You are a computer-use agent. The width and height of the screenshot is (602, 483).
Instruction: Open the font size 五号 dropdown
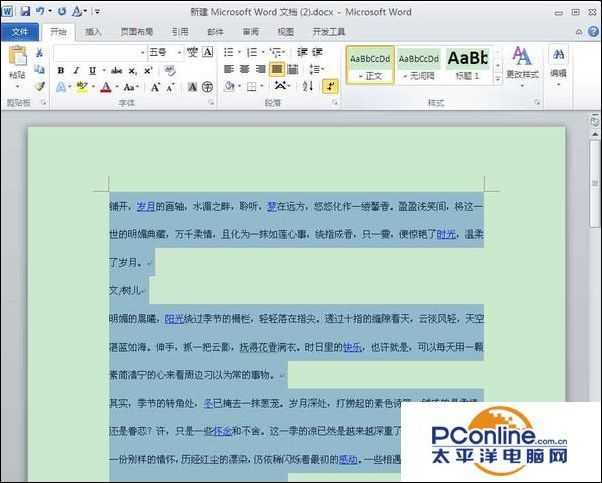pos(172,52)
